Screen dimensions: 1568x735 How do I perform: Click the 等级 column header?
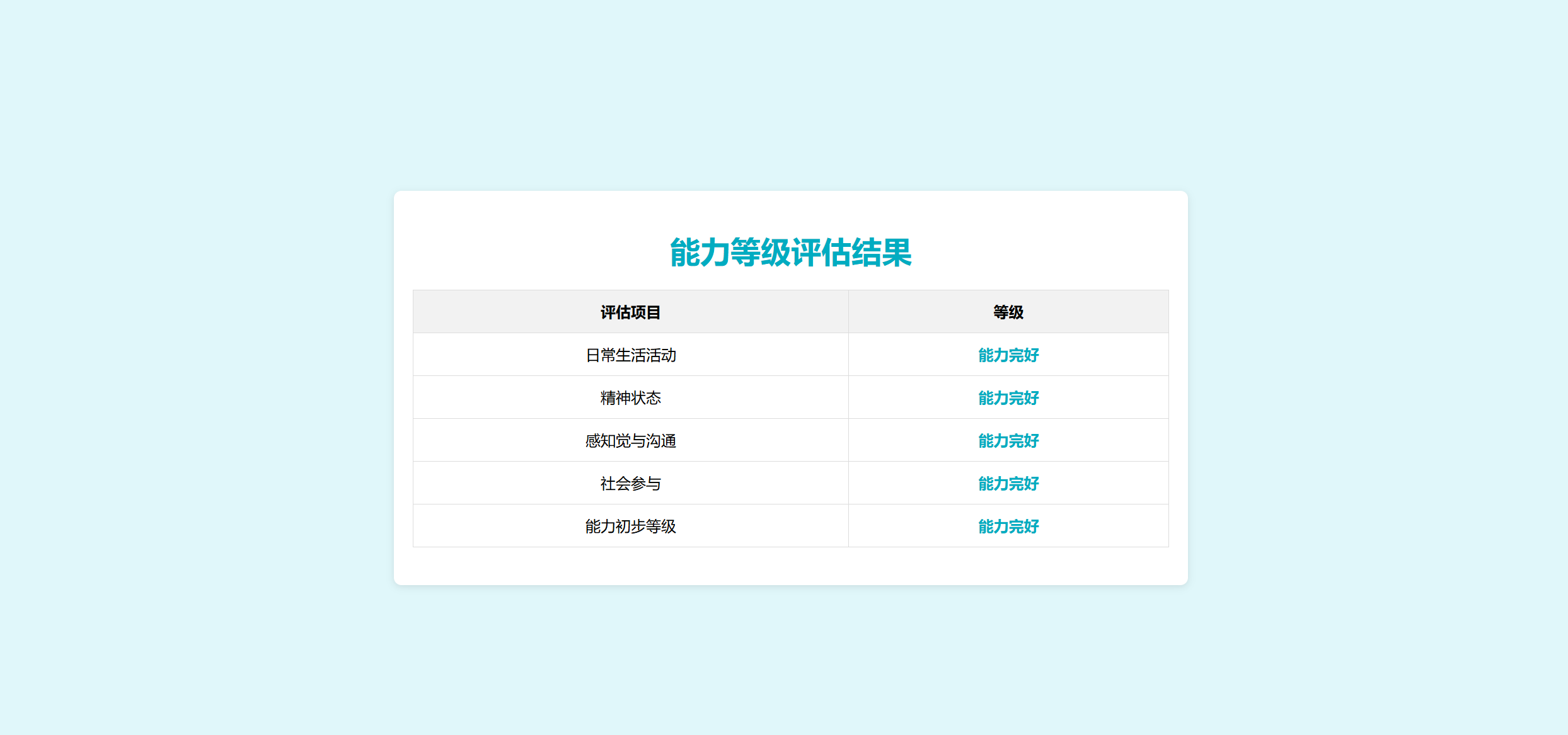pos(1008,312)
